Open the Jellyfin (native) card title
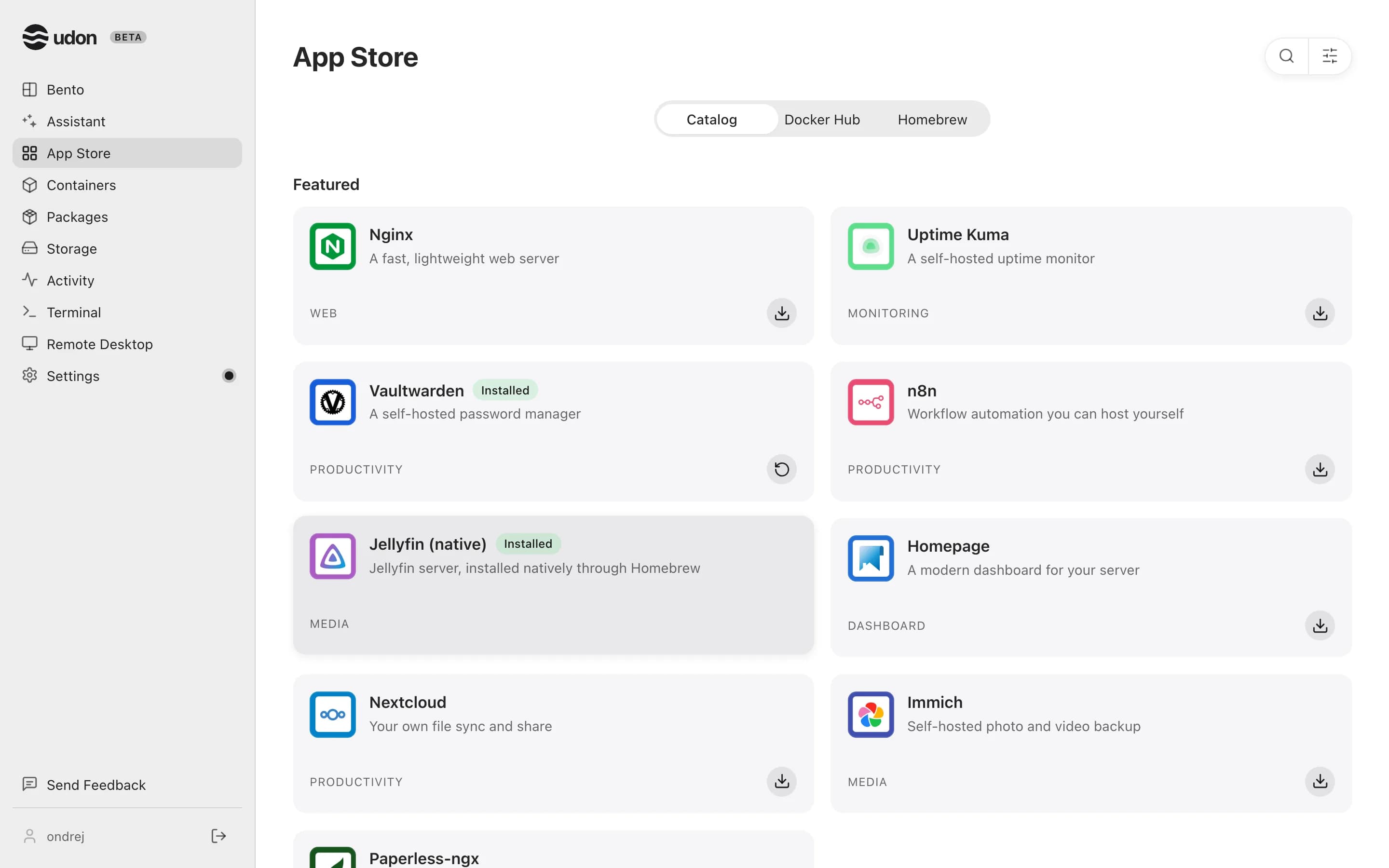The image size is (1389, 868). (428, 543)
